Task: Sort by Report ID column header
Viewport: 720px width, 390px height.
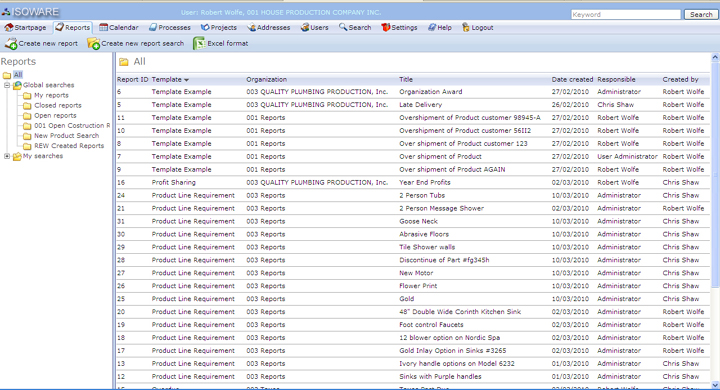Action: (x=132, y=79)
